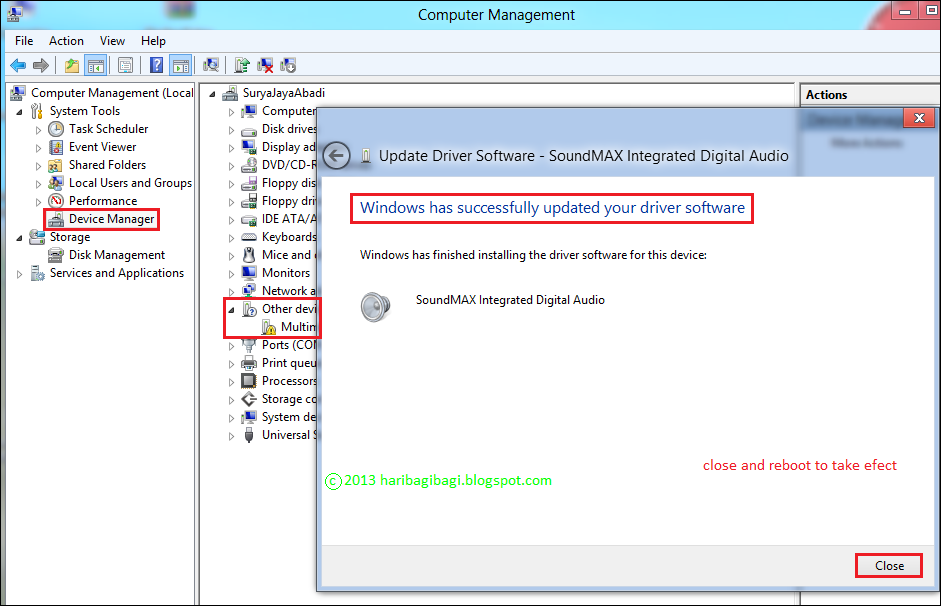941x606 pixels.
Task: Expand the Task Scheduler node
Action: coord(38,130)
